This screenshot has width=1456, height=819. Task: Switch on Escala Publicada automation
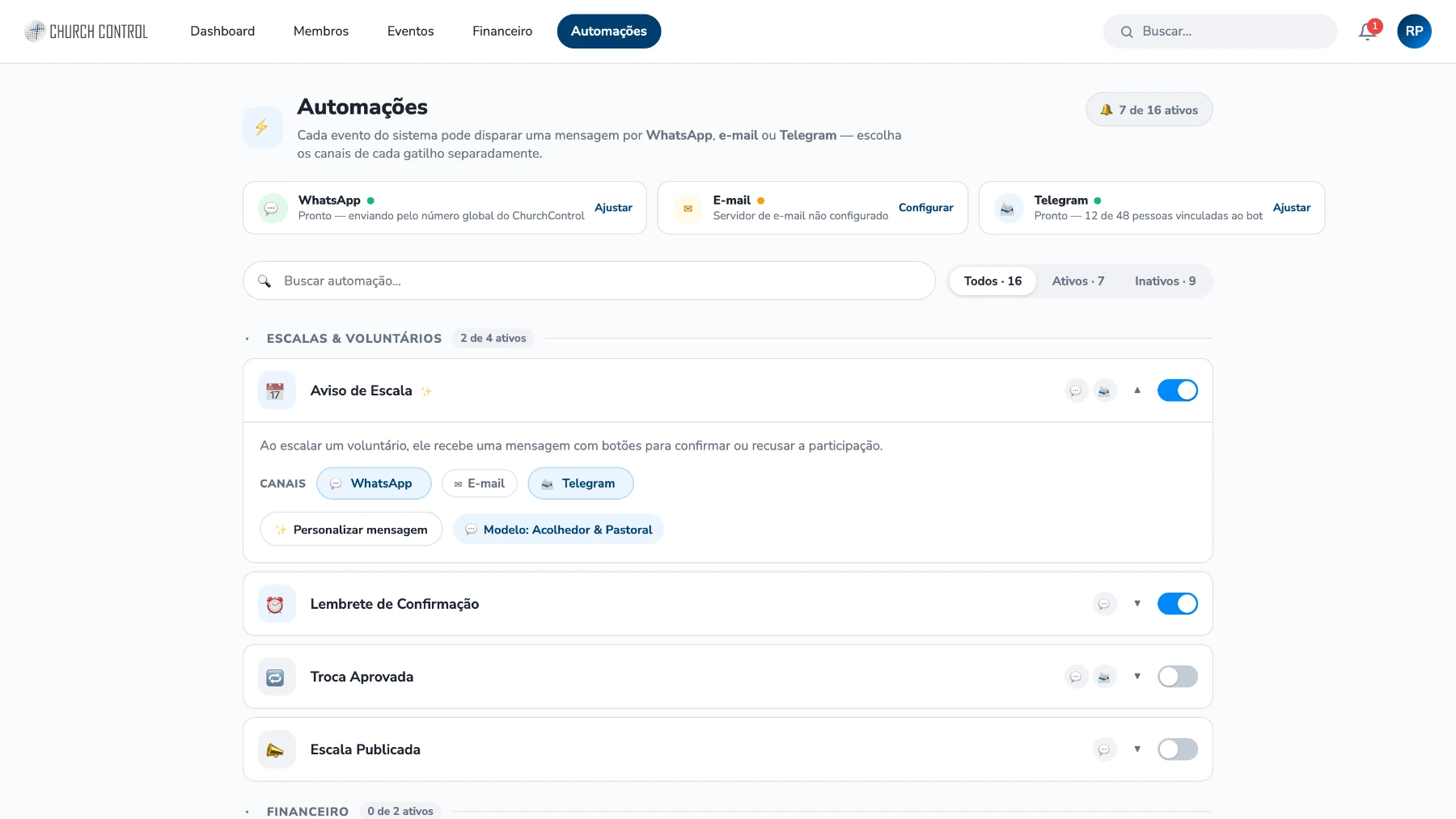tap(1178, 749)
